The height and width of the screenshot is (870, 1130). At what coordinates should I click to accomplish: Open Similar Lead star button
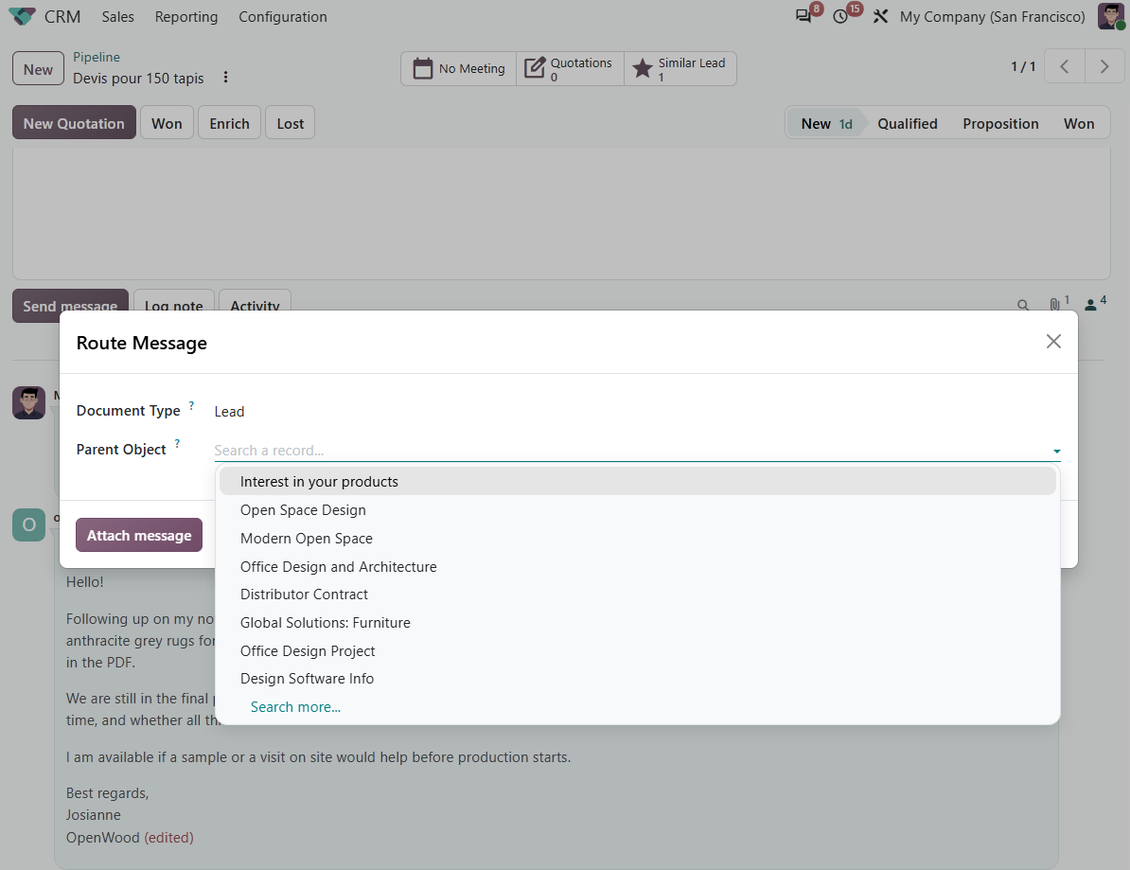(680, 68)
